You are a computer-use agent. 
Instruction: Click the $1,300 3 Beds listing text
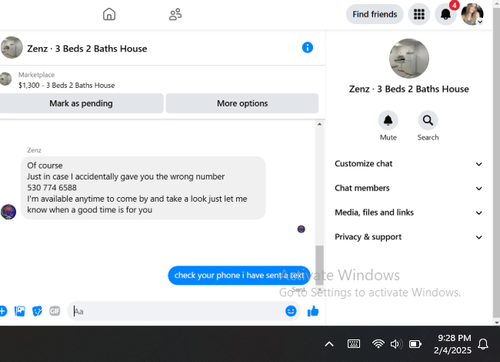coord(66,85)
